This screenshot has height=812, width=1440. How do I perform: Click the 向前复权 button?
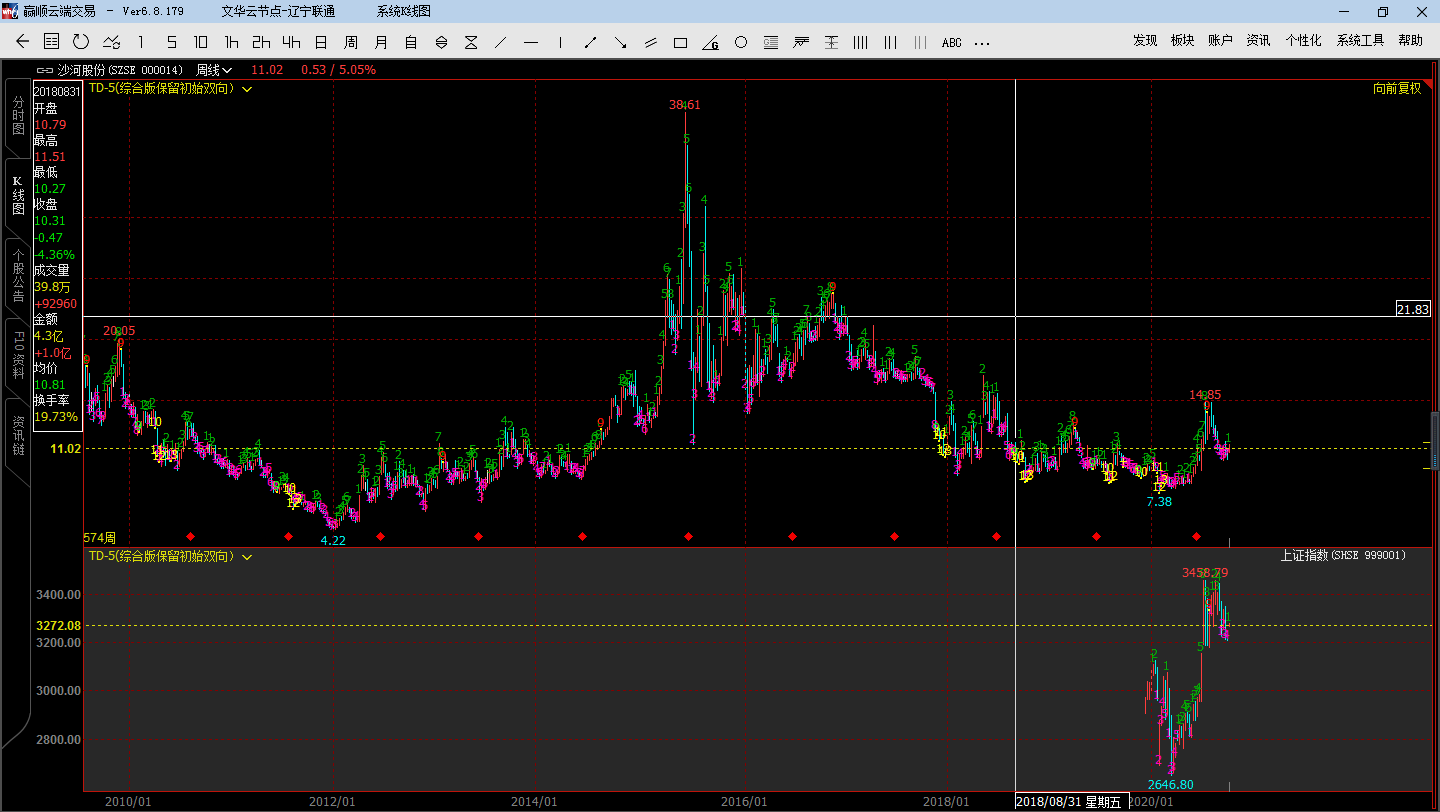[x=1397, y=88]
